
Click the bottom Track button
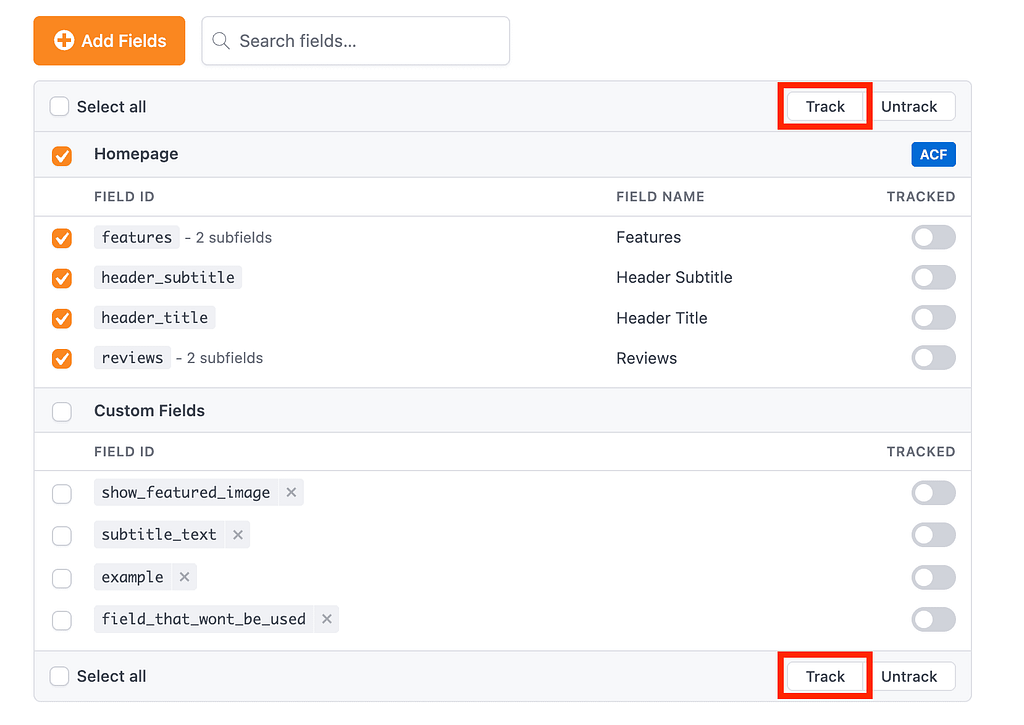click(825, 676)
